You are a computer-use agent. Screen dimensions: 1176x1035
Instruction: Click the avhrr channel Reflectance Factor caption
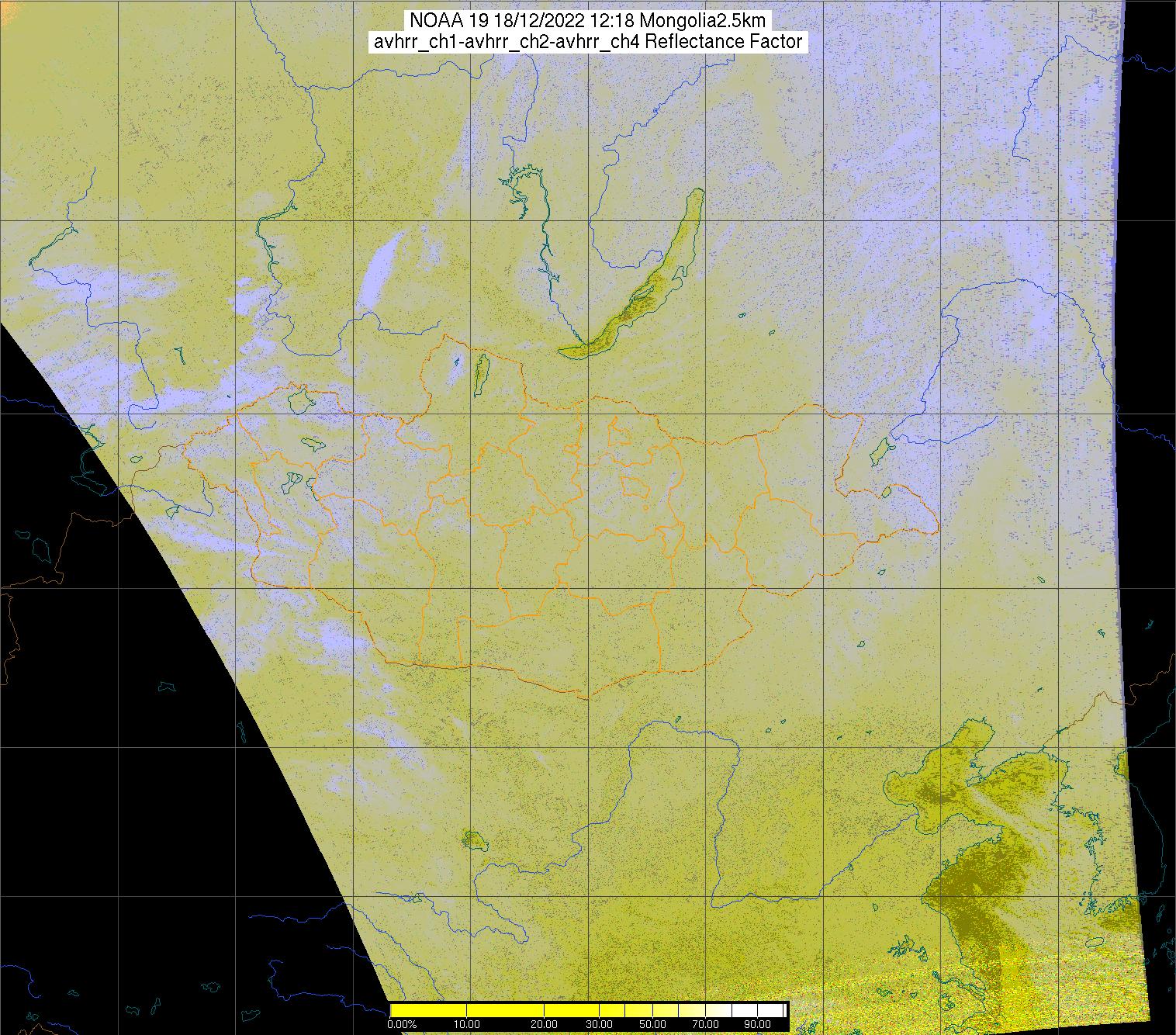[x=588, y=42]
